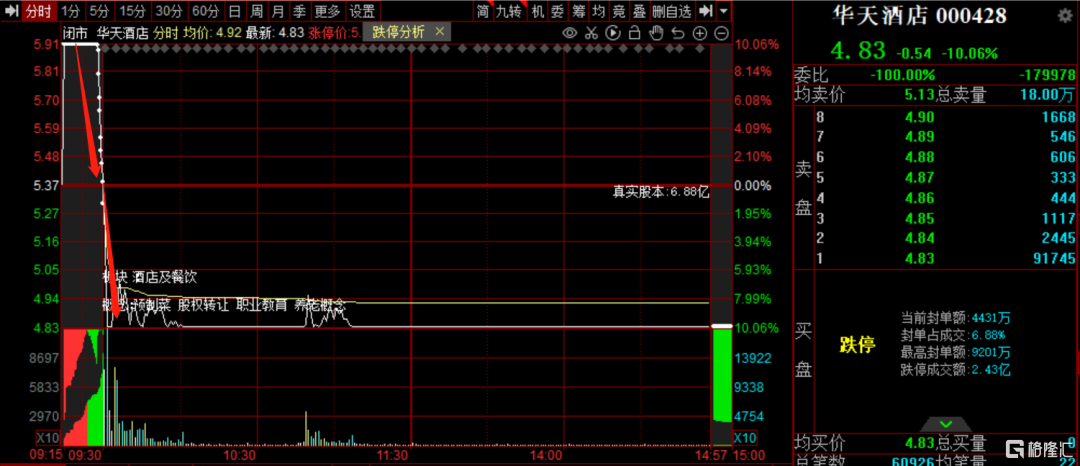
Task: Click the play replay icon
Action: point(613,32)
